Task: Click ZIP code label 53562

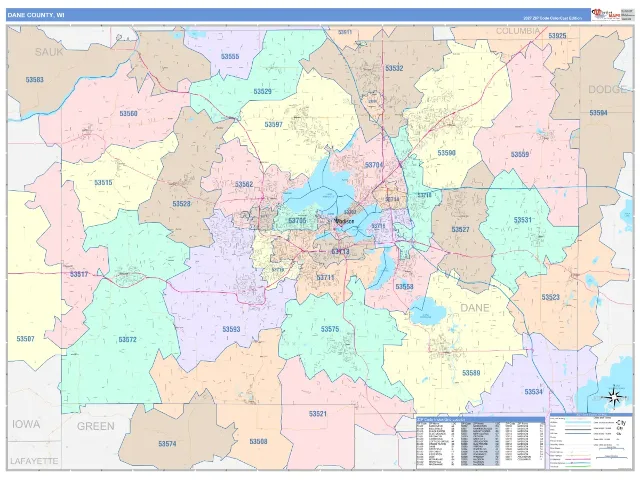Action: pos(244,184)
